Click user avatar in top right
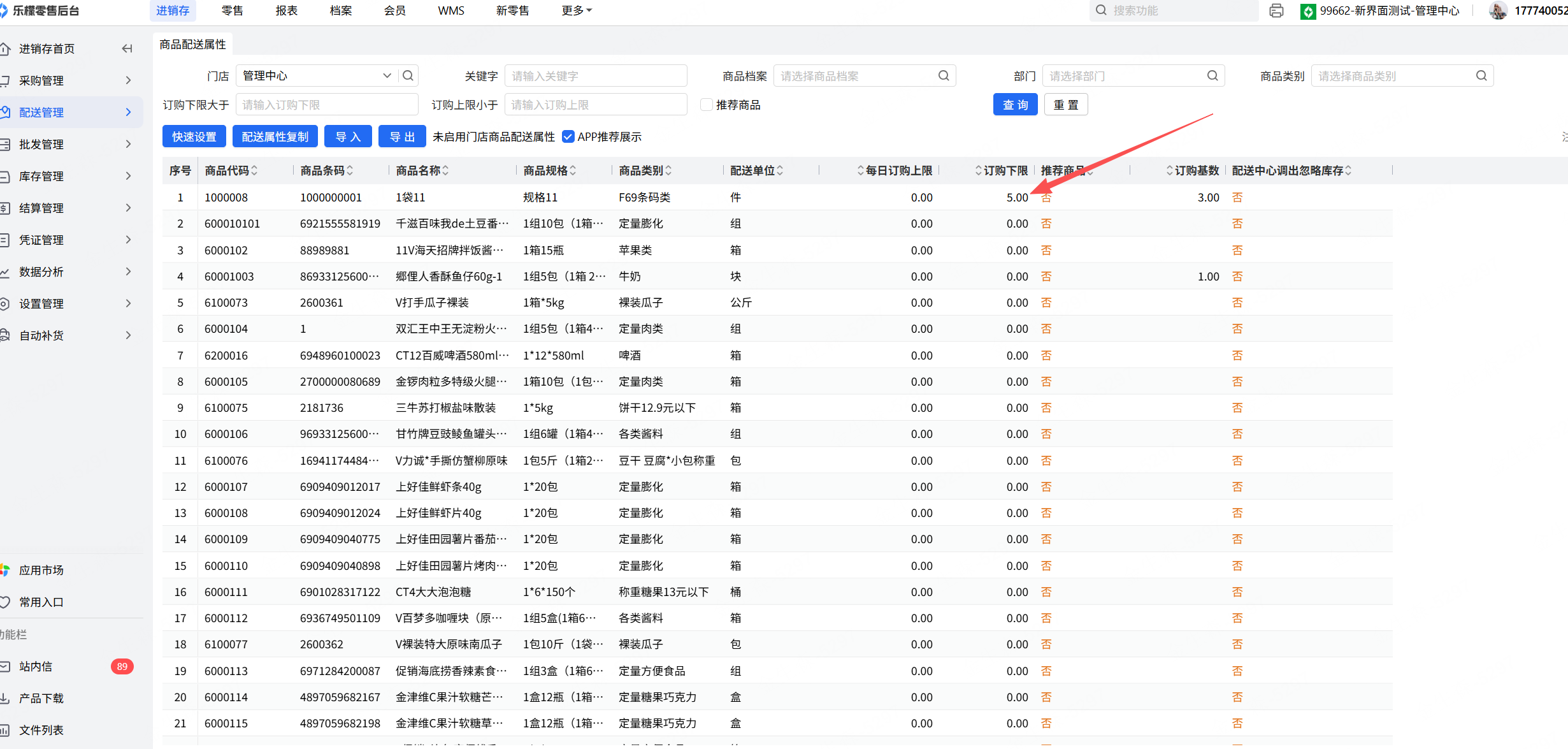1568x749 pixels. tap(1499, 11)
